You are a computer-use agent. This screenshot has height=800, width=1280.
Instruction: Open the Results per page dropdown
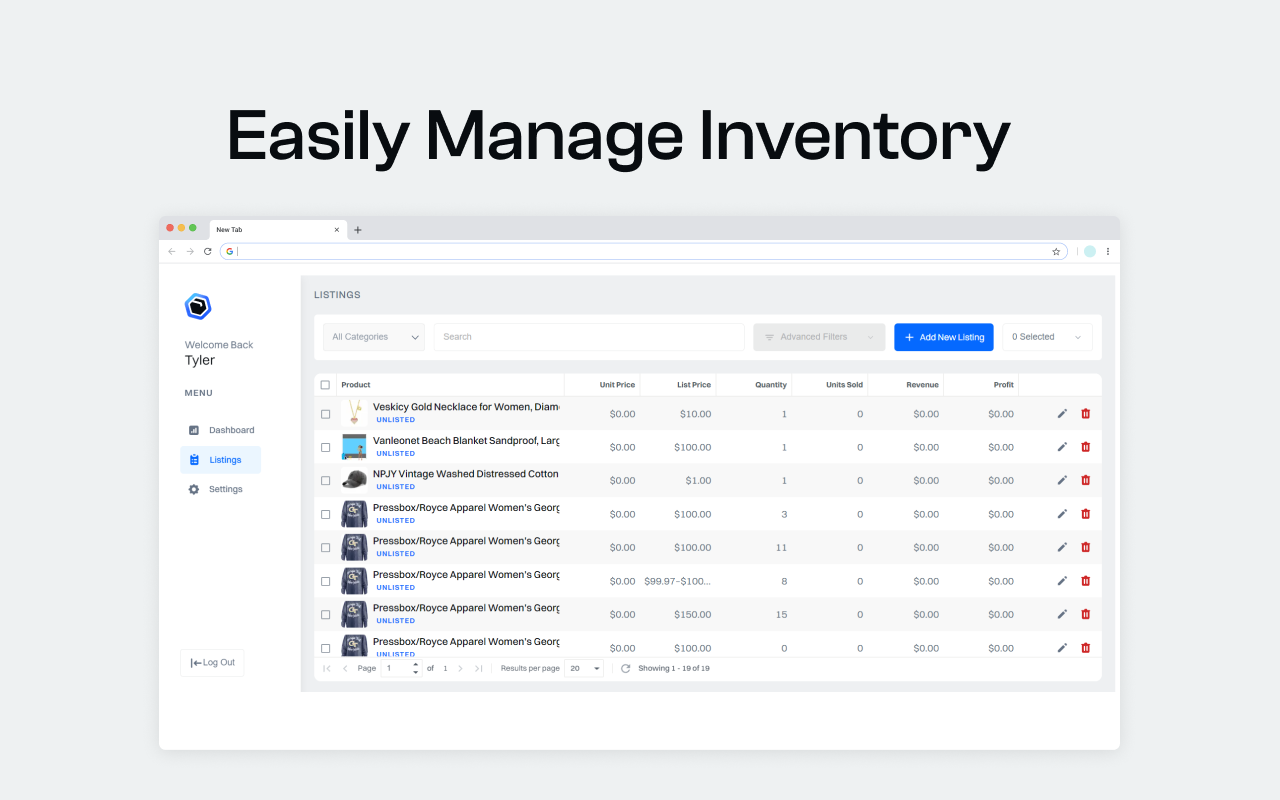click(x=584, y=668)
